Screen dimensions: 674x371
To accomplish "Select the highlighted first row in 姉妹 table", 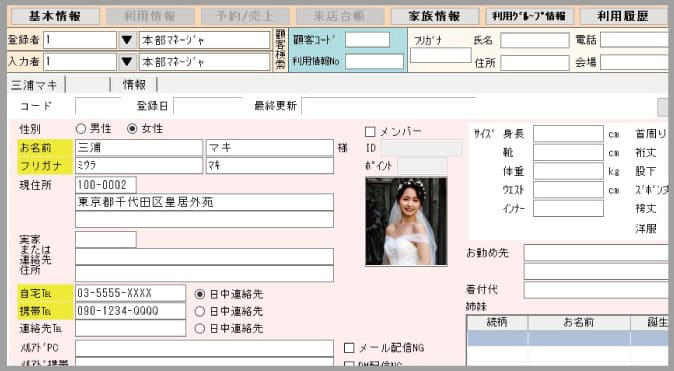I will 568,338.
